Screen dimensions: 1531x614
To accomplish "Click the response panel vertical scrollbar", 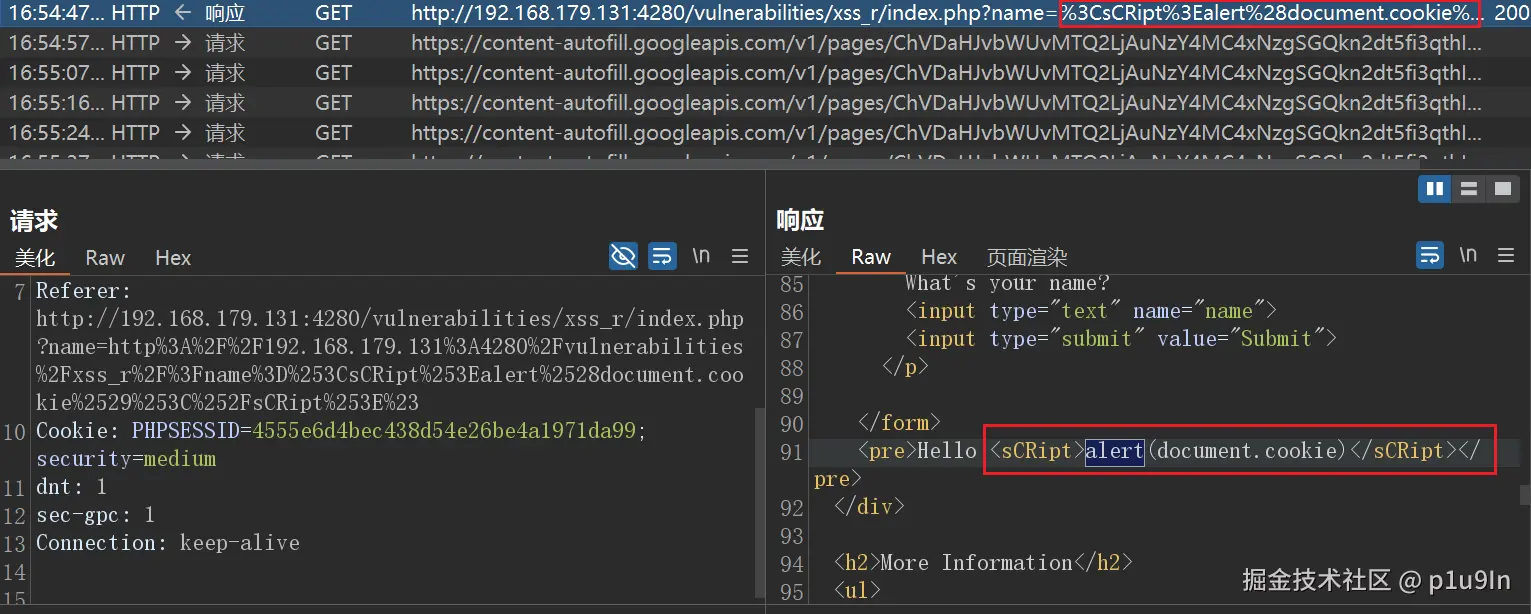I will [x=1524, y=493].
